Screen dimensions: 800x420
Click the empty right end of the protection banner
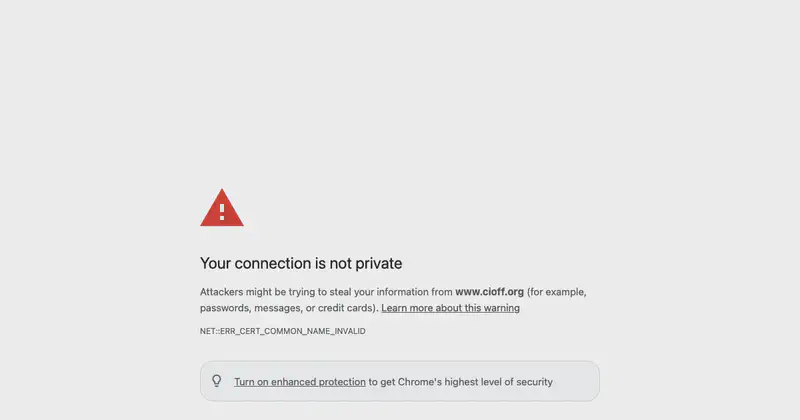(577, 381)
